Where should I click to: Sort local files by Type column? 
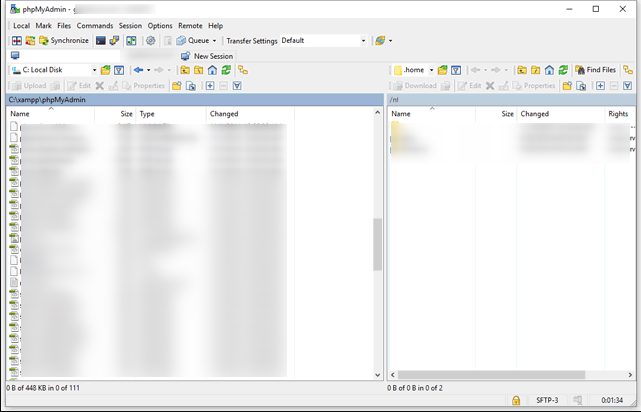[171, 114]
